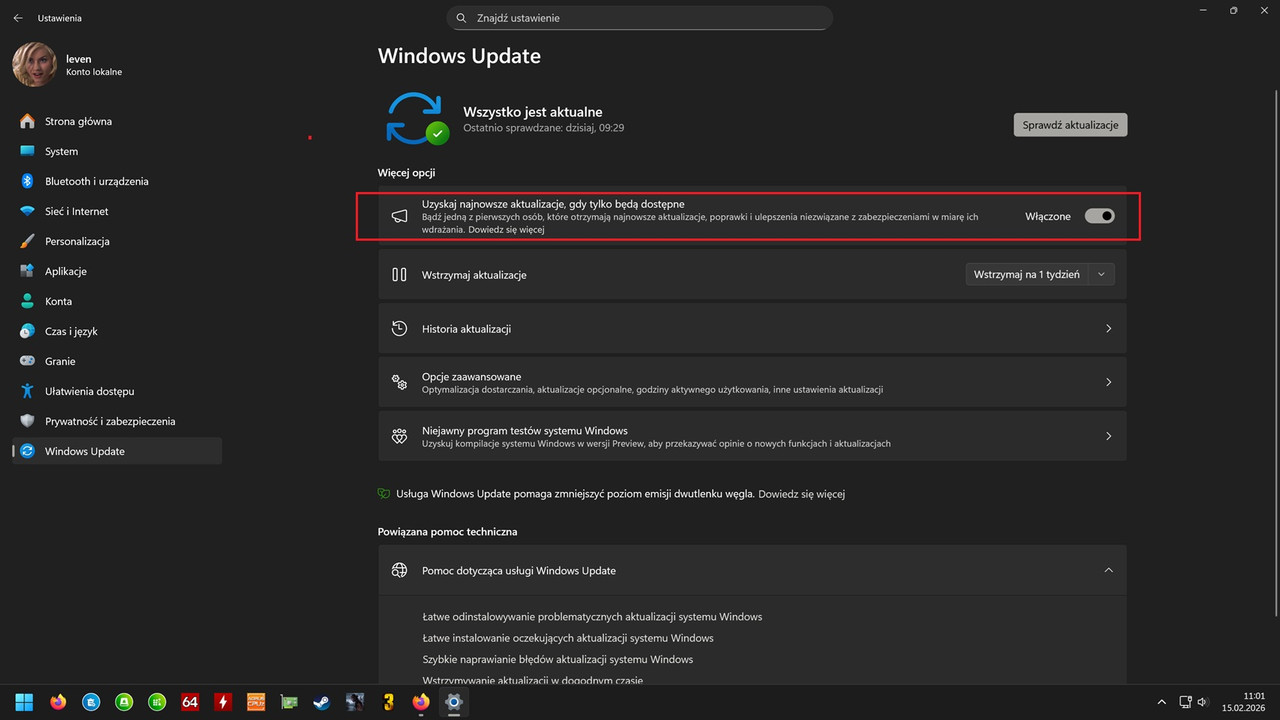
Task: Turn off the newest-updates Włączone toggle
Action: [x=1100, y=216]
